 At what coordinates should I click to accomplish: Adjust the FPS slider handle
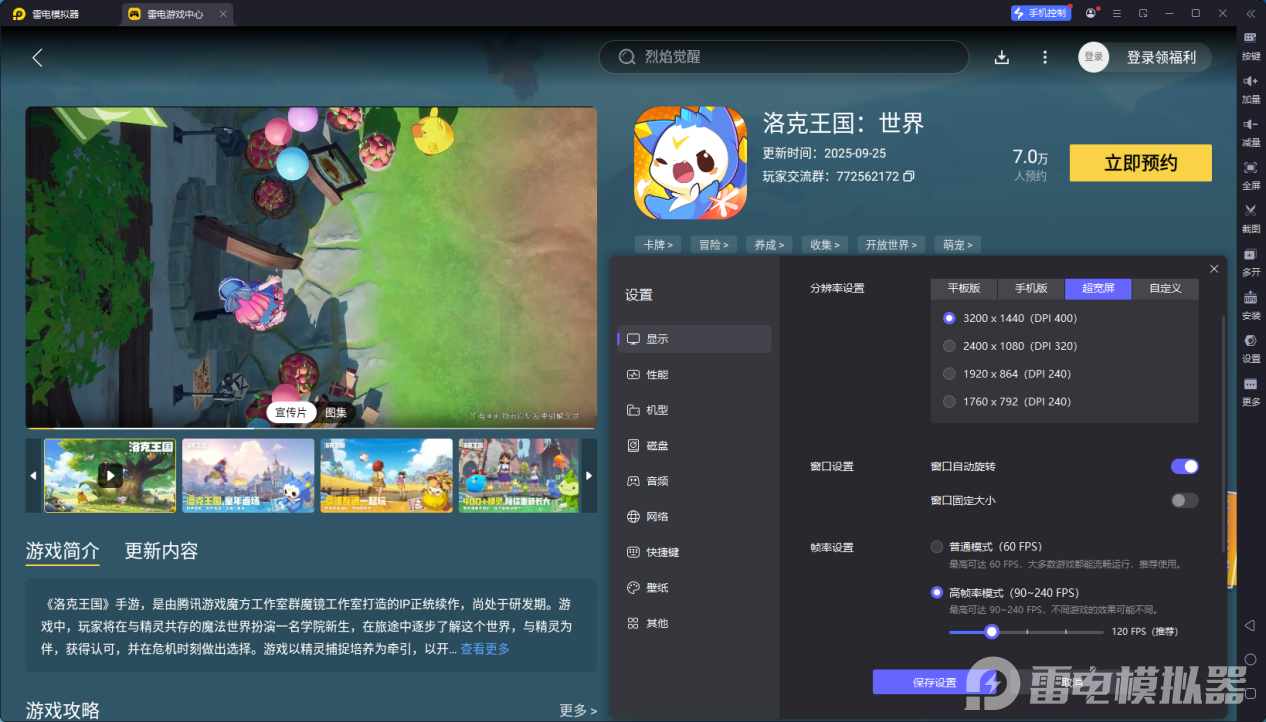click(991, 631)
